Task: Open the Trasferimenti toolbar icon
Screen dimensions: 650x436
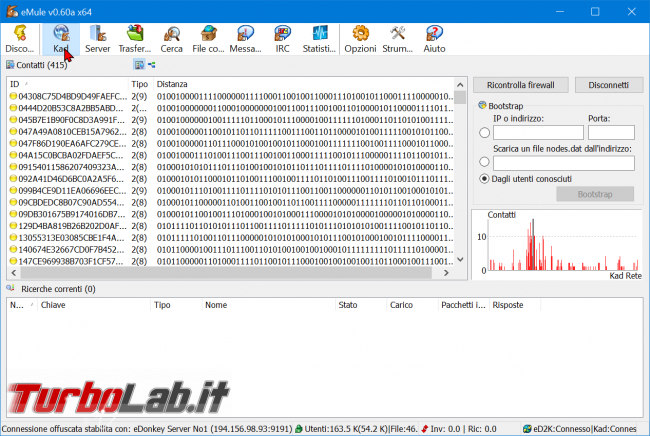Action: (x=135, y=39)
